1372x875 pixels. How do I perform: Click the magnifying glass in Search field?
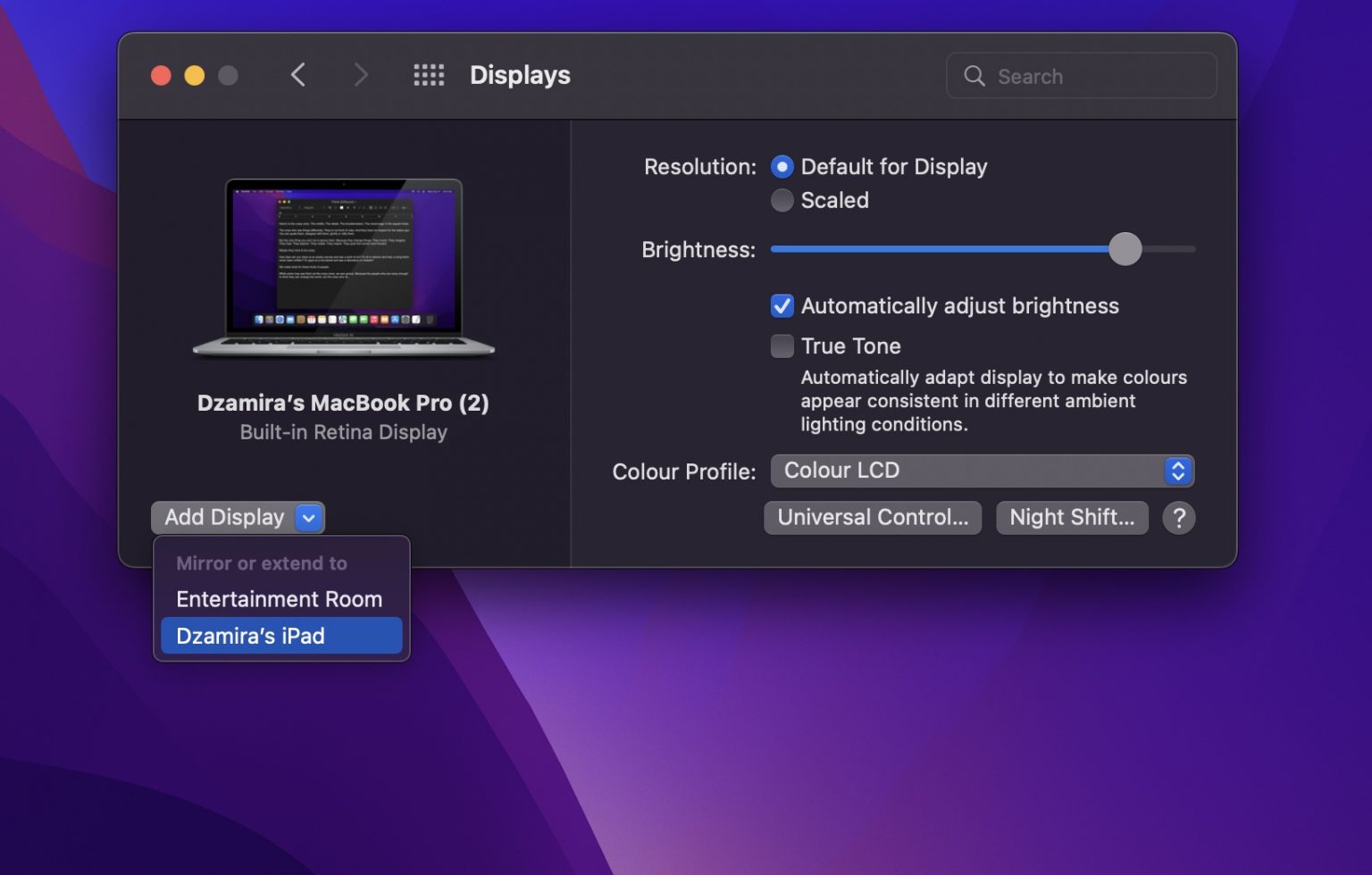(974, 76)
